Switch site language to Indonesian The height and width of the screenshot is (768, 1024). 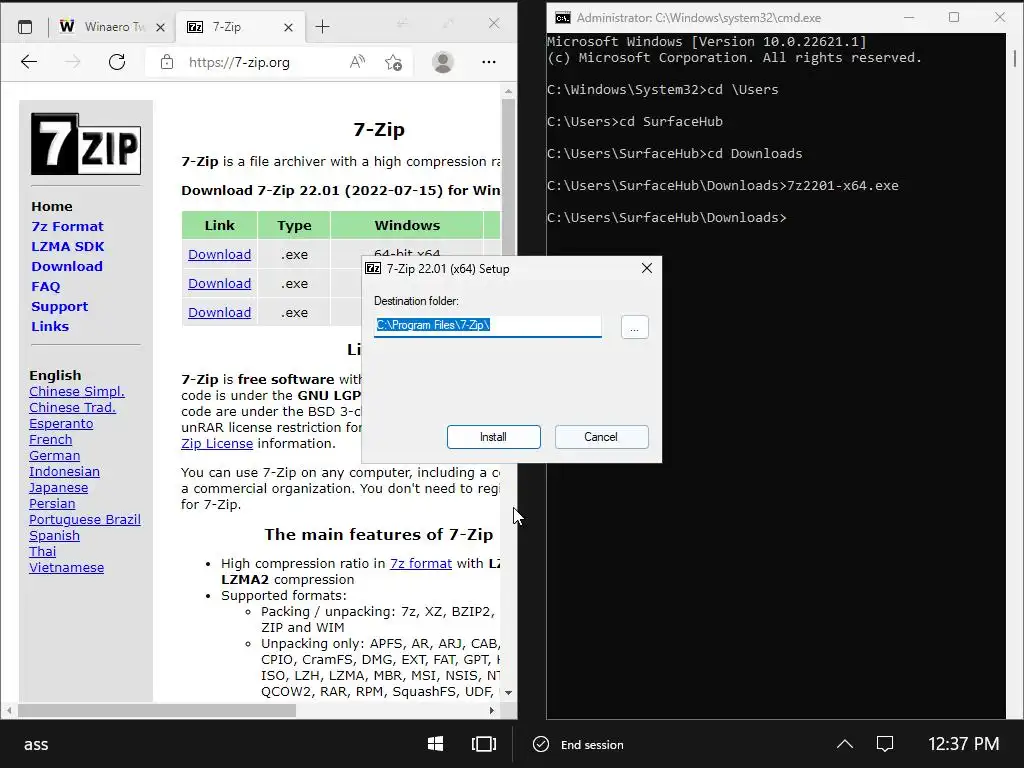(x=64, y=472)
